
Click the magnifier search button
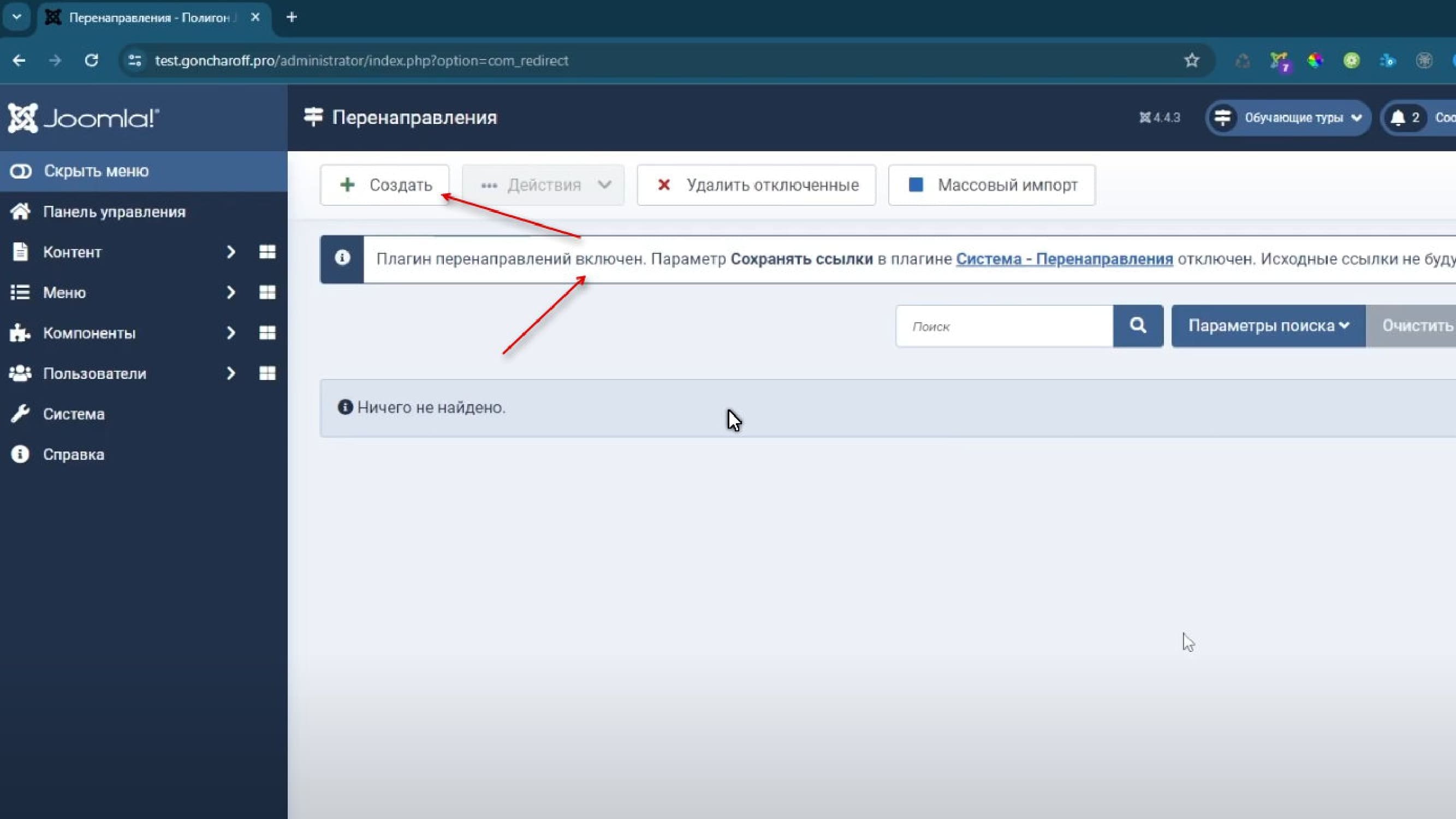pyautogui.click(x=1138, y=326)
